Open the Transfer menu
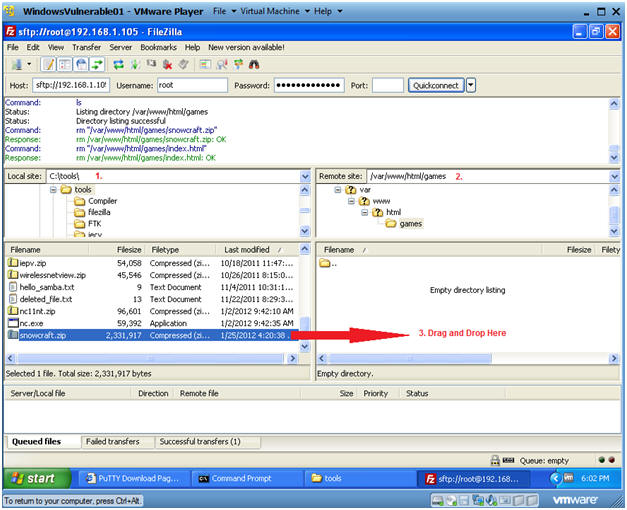This screenshot has height=510, width=627. pos(86,47)
